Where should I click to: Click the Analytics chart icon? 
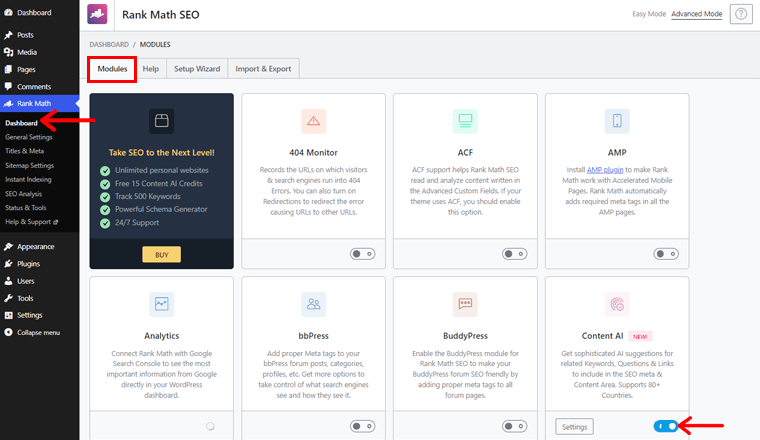[161, 304]
